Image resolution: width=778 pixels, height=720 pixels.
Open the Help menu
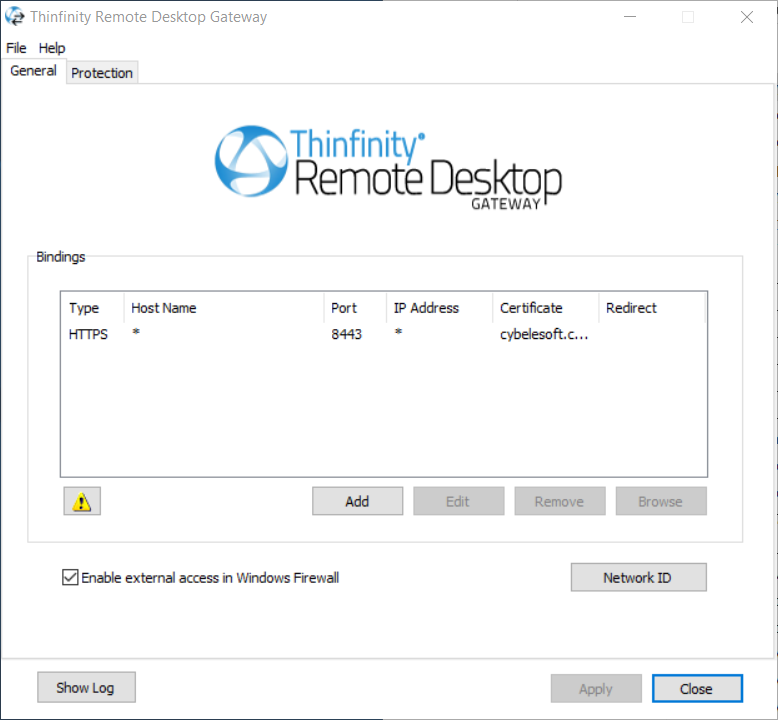coord(52,48)
